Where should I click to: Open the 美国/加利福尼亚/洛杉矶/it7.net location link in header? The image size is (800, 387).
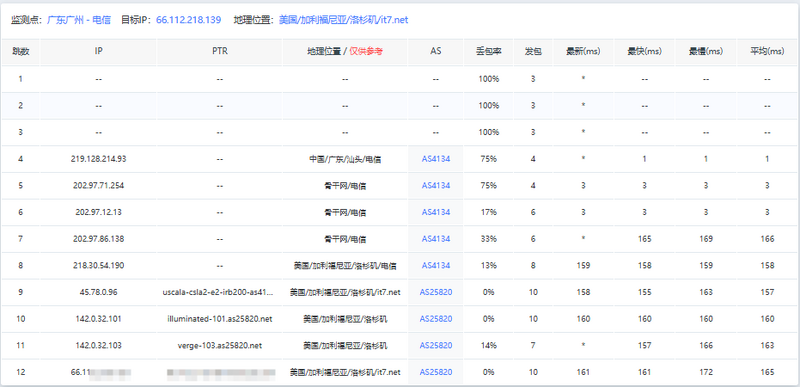coord(343,20)
